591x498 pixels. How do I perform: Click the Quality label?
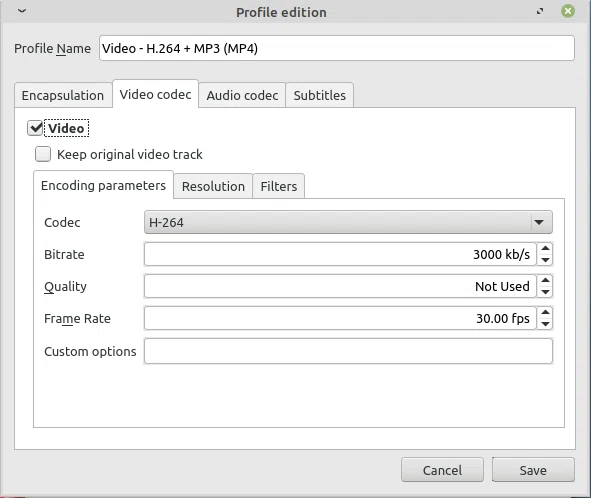65,287
